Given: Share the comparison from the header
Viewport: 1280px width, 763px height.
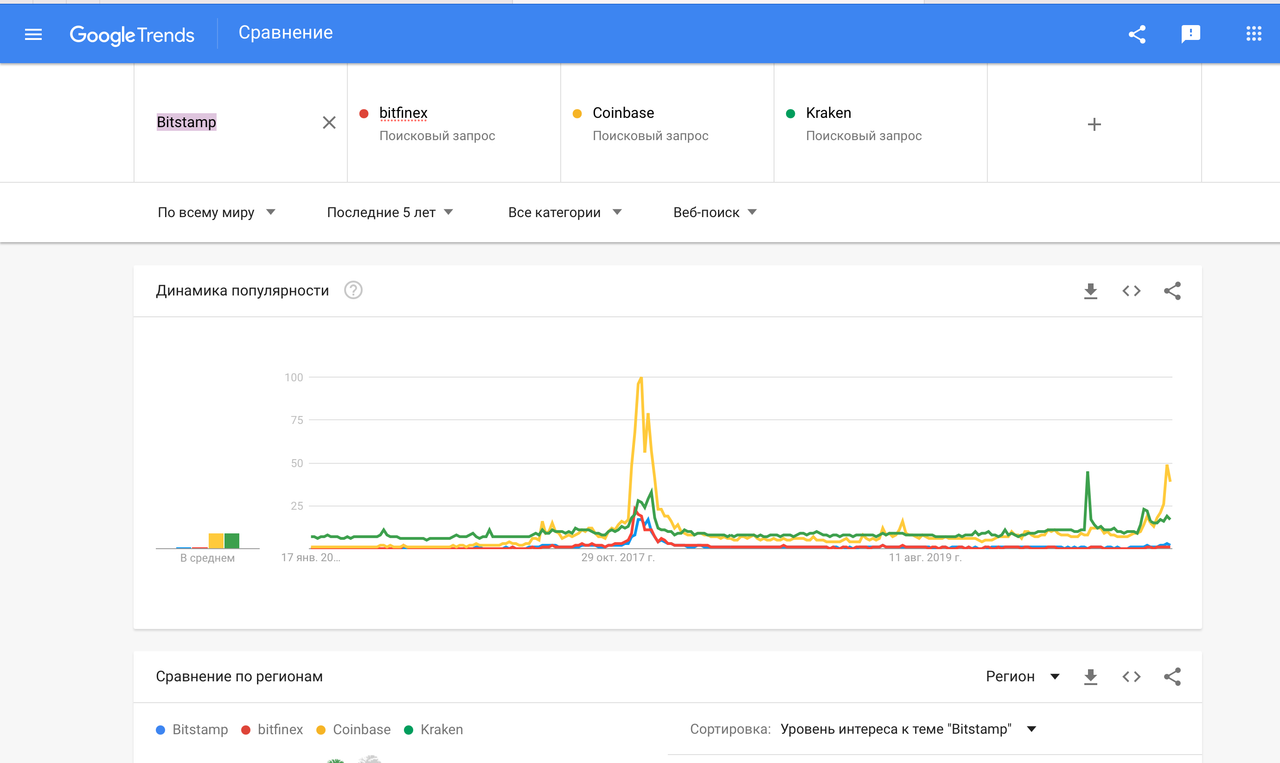Looking at the screenshot, I should 1137,34.
